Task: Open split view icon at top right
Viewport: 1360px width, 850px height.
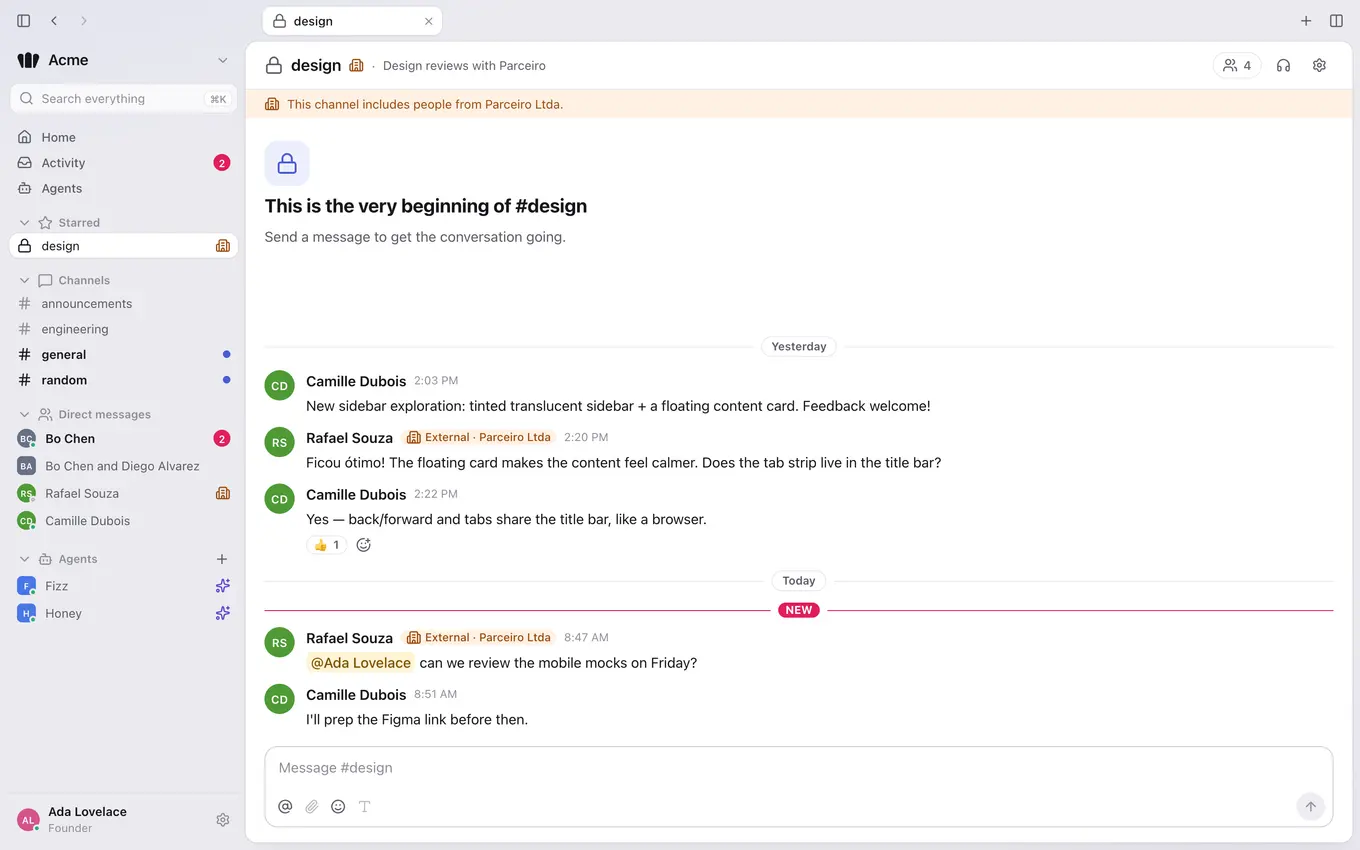Action: coord(1336,21)
